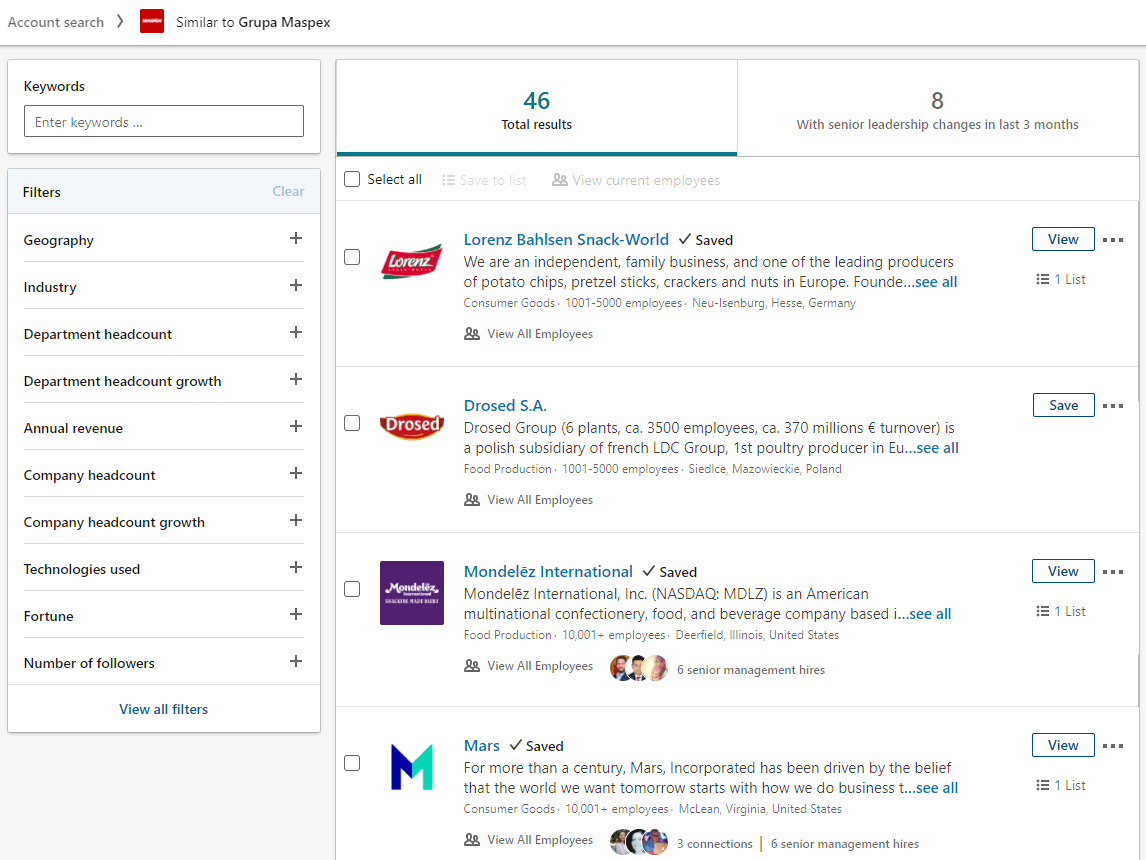Image resolution: width=1146 pixels, height=860 pixels.
Task: Click Mars connections avatar group
Action: tap(639, 842)
